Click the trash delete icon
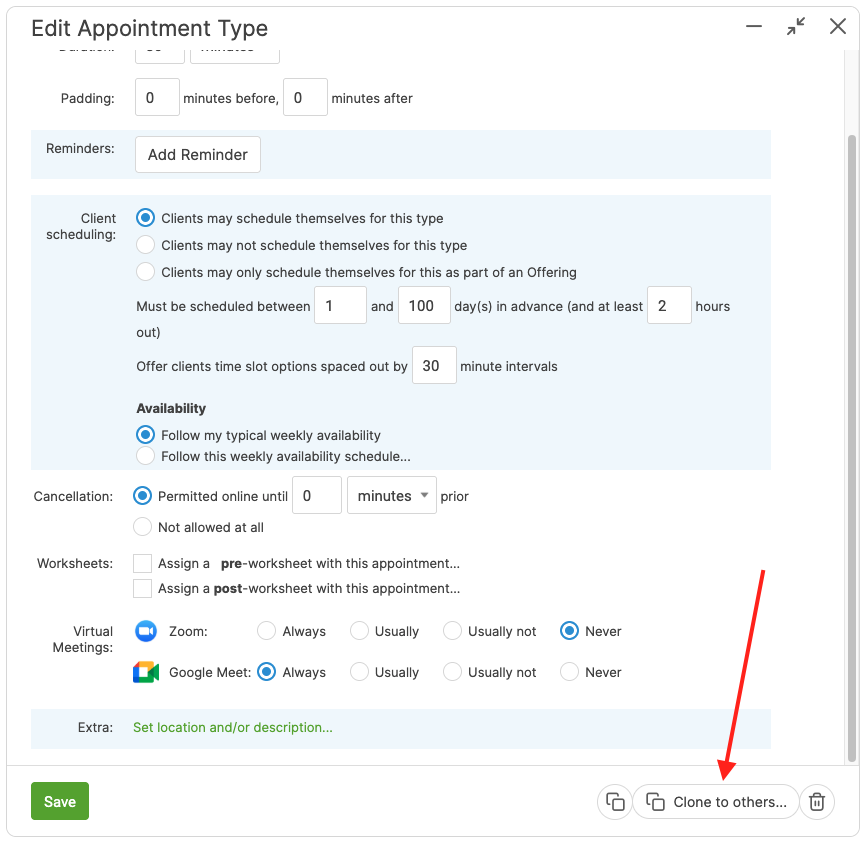Screen dimensions: 868x842 coord(817,802)
